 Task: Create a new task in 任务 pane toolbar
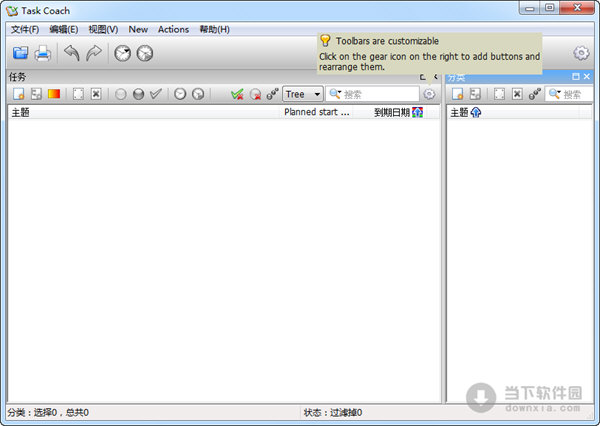click(x=19, y=94)
